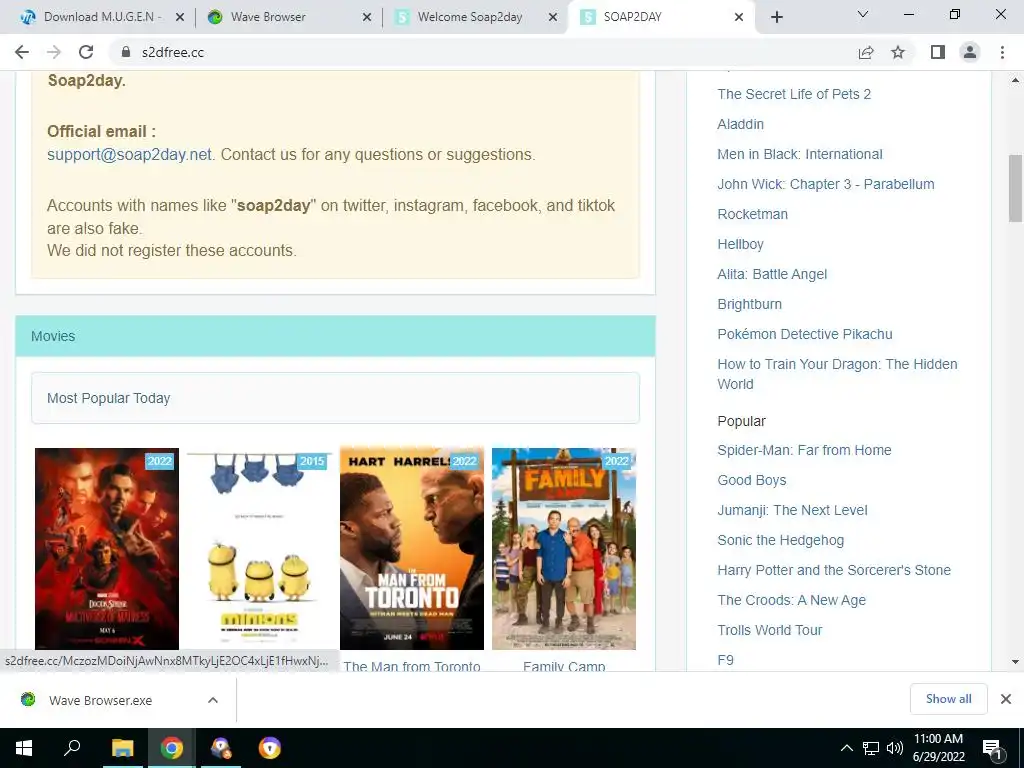
Task: Share this page via share icon
Action: (x=866, y=52)
